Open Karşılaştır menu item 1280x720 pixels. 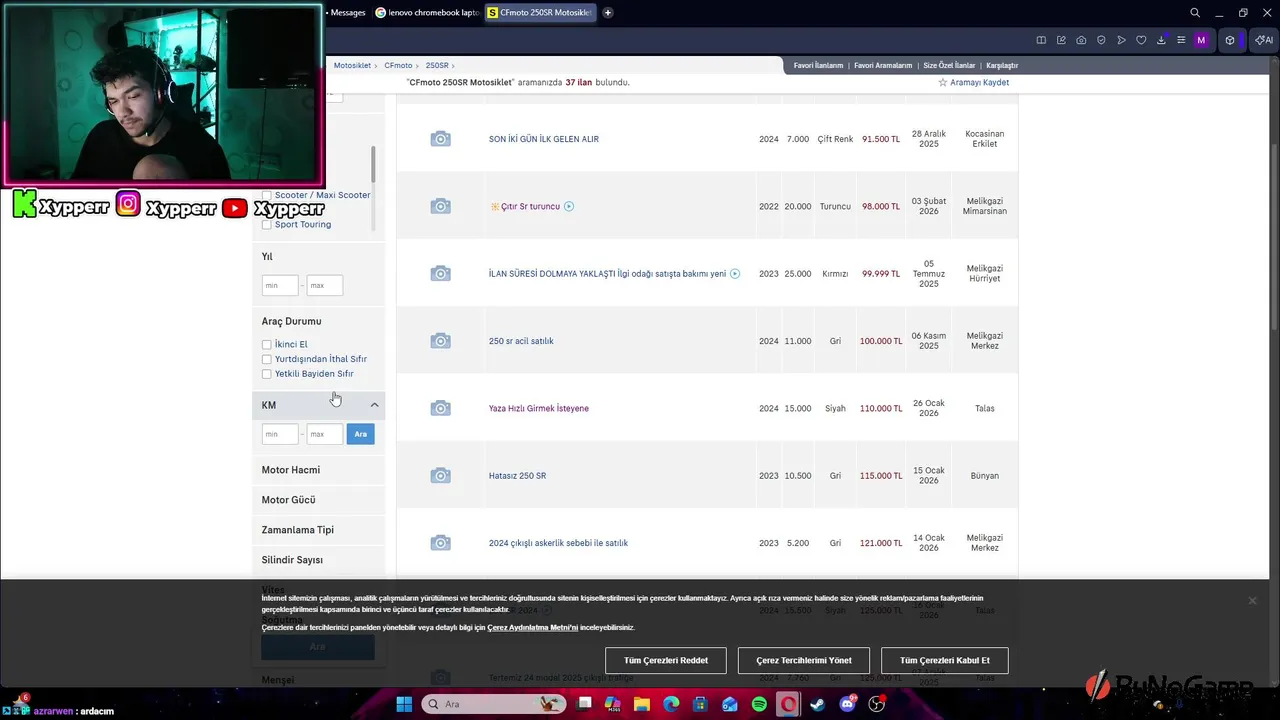tap(1002, 66)
